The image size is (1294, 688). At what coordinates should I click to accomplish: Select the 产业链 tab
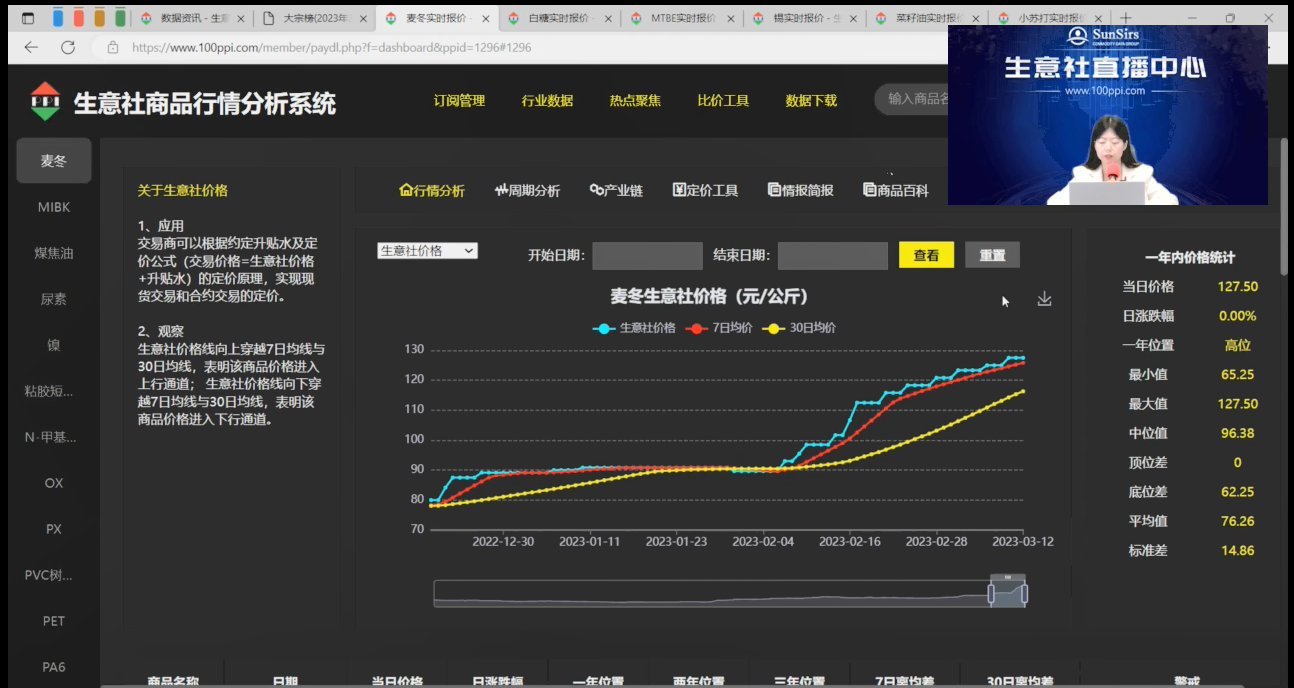point(616,190)
